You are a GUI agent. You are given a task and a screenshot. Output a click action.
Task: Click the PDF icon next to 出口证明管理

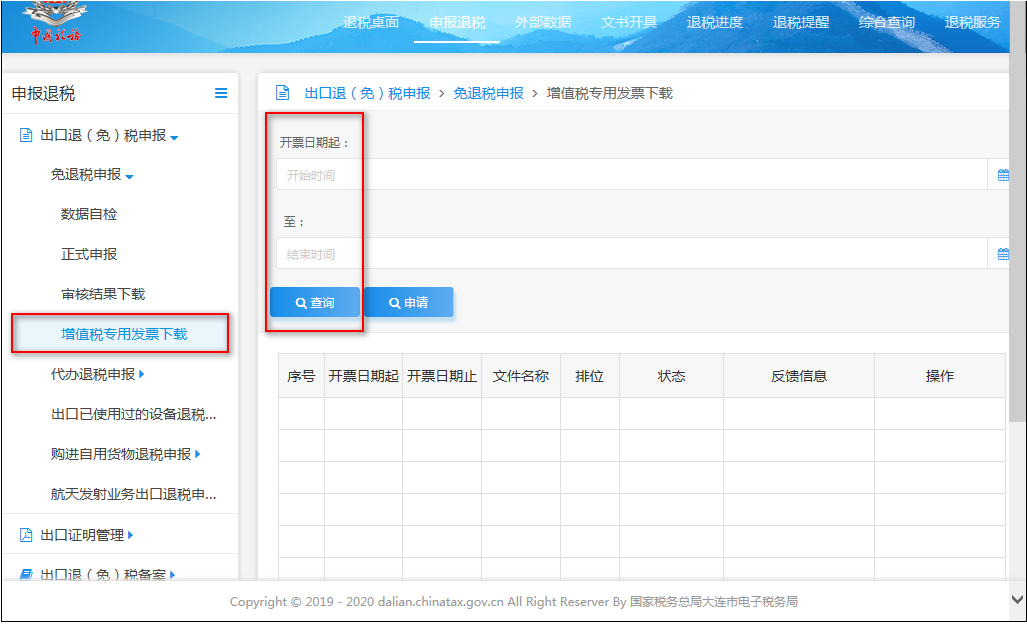point(26,535)
